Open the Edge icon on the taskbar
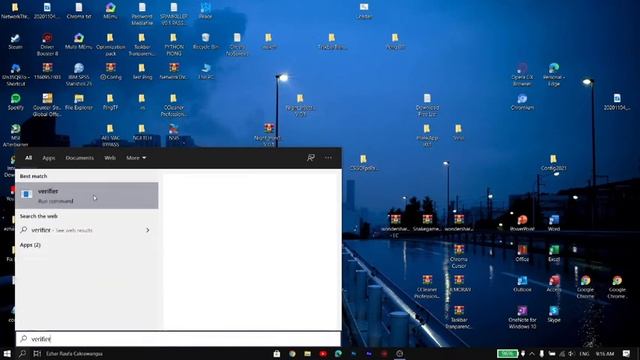 pyautogui.click(x=338, y=353)
